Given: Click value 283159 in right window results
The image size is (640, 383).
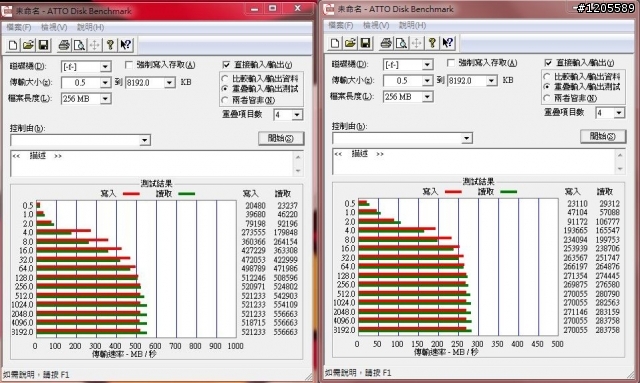Looking at the screenshot, I should coord(607,312).
